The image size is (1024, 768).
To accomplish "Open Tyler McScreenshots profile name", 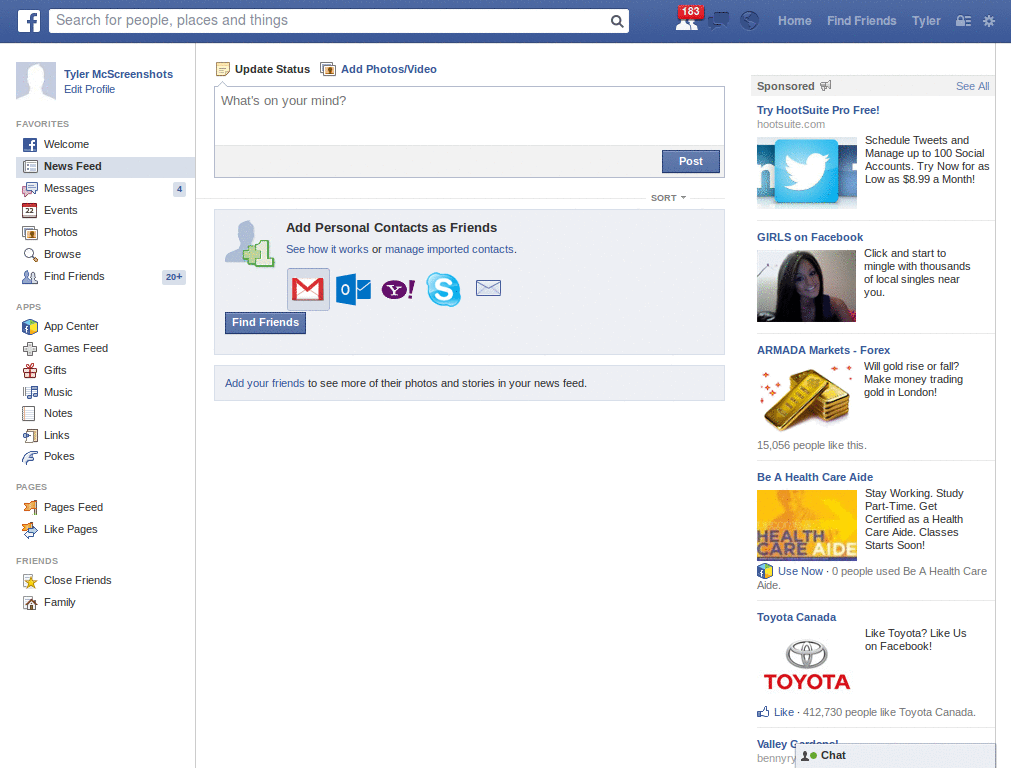I will pyautogui.click(x=118, y=74).
